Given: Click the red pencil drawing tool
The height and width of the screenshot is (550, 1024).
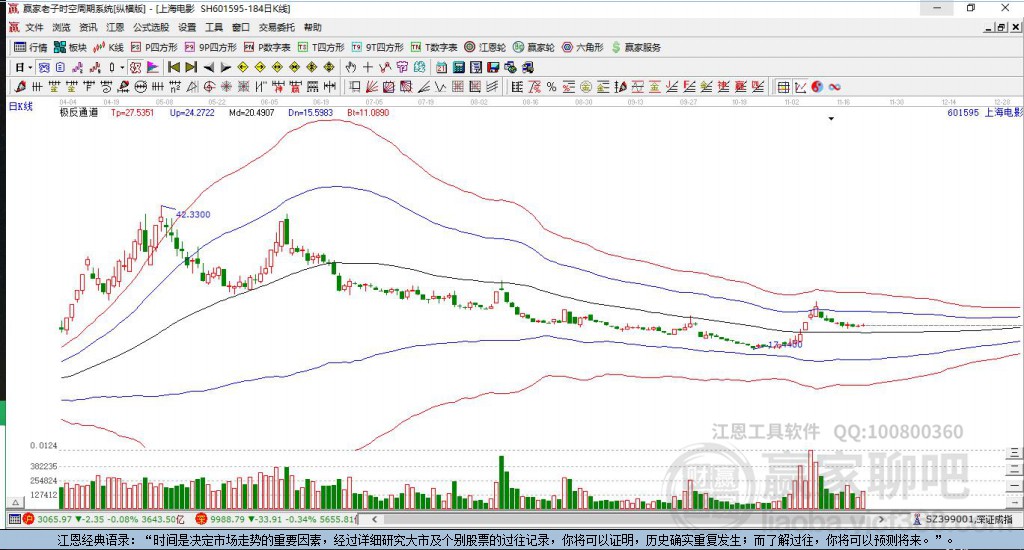Looking at the screenshot, I should point(20,87).
